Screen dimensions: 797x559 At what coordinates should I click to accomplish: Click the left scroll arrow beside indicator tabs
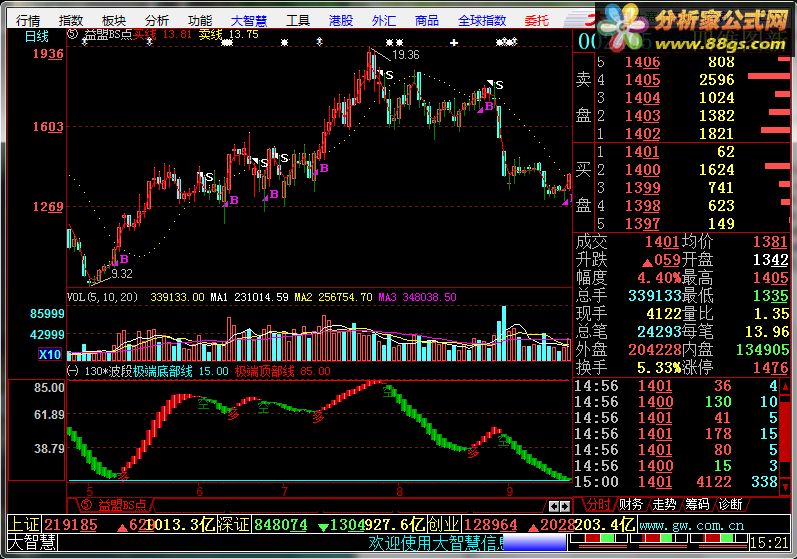[554, 506]
